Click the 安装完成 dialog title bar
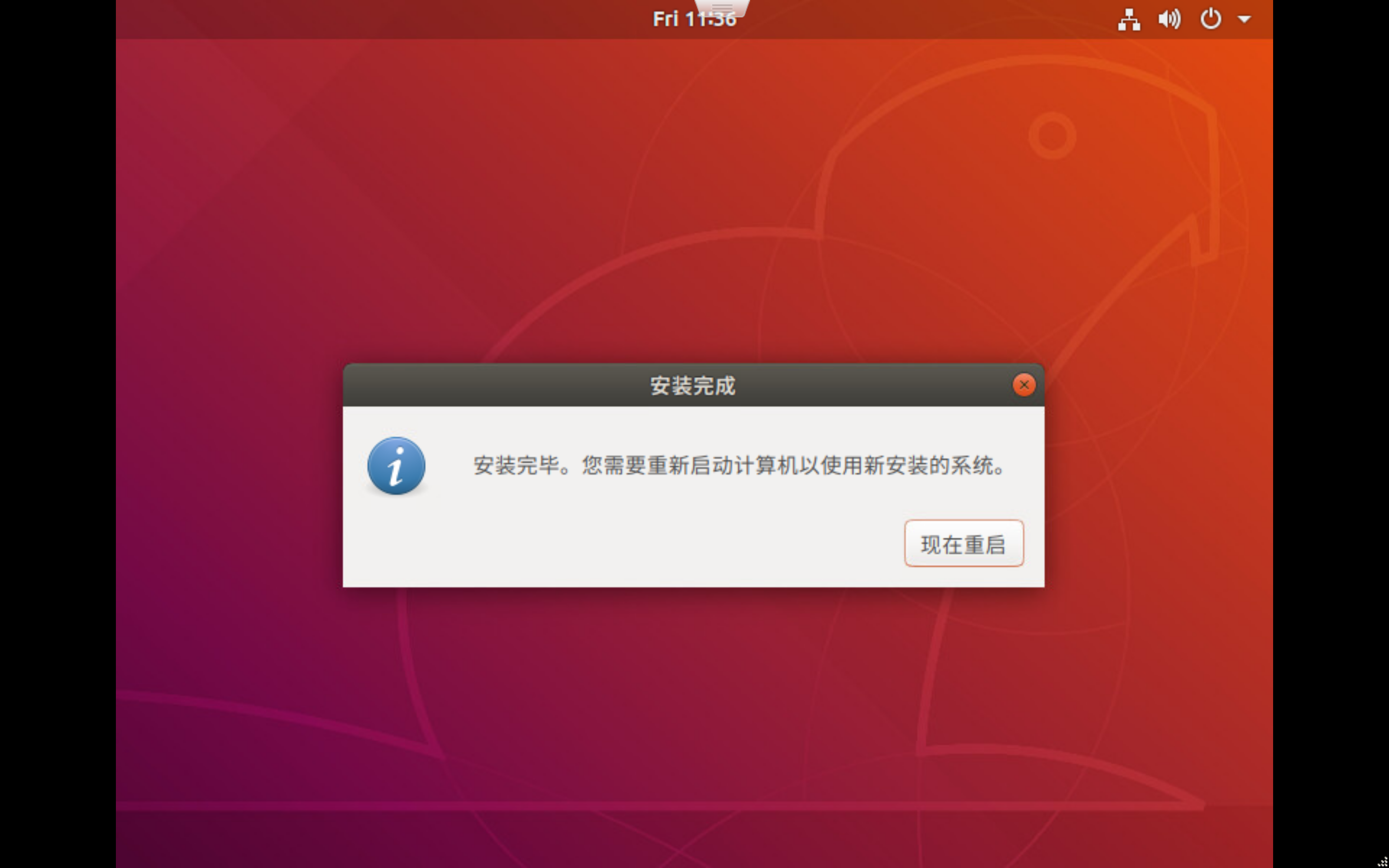Image resolution: width=1389 pixels, height=868 pixels. (x=693, y=385)
